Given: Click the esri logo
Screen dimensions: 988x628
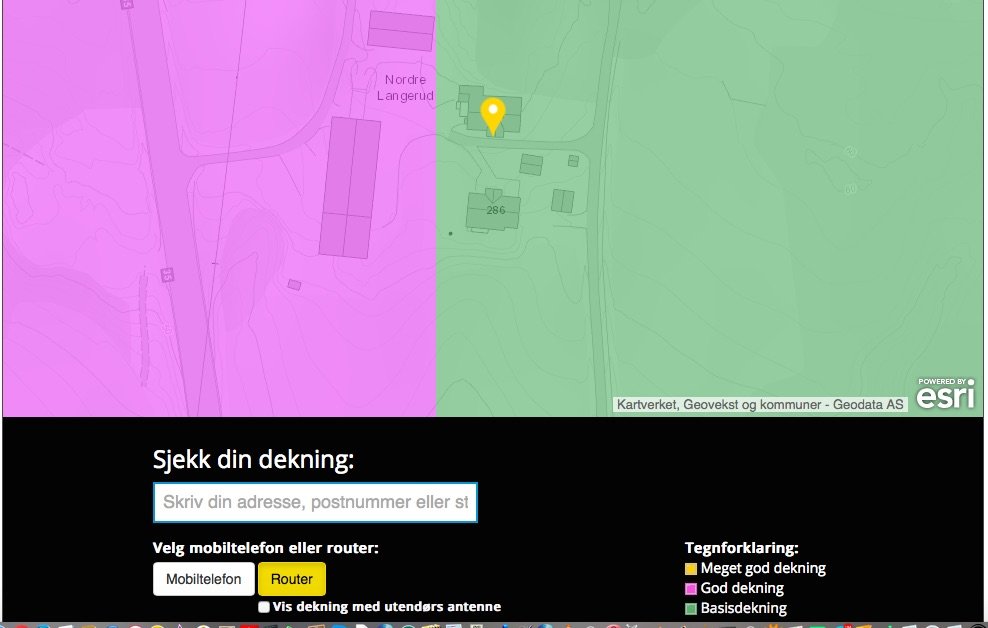Looking at the screenshot, I should pyautogui.click(x=945, y=393).
